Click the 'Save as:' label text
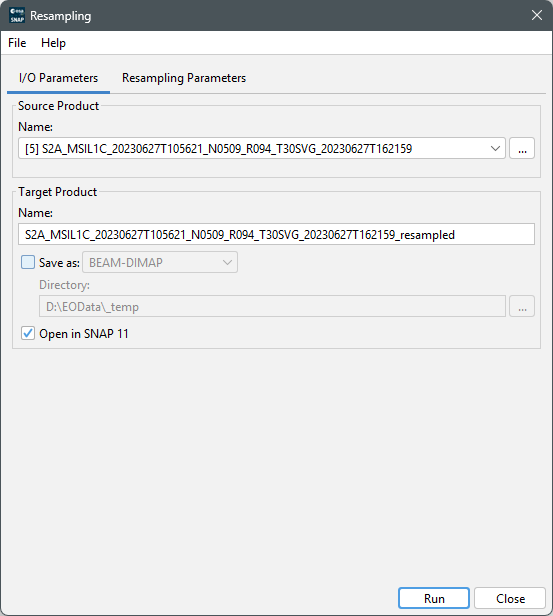 pyautogui.click(x=59, y=262)
